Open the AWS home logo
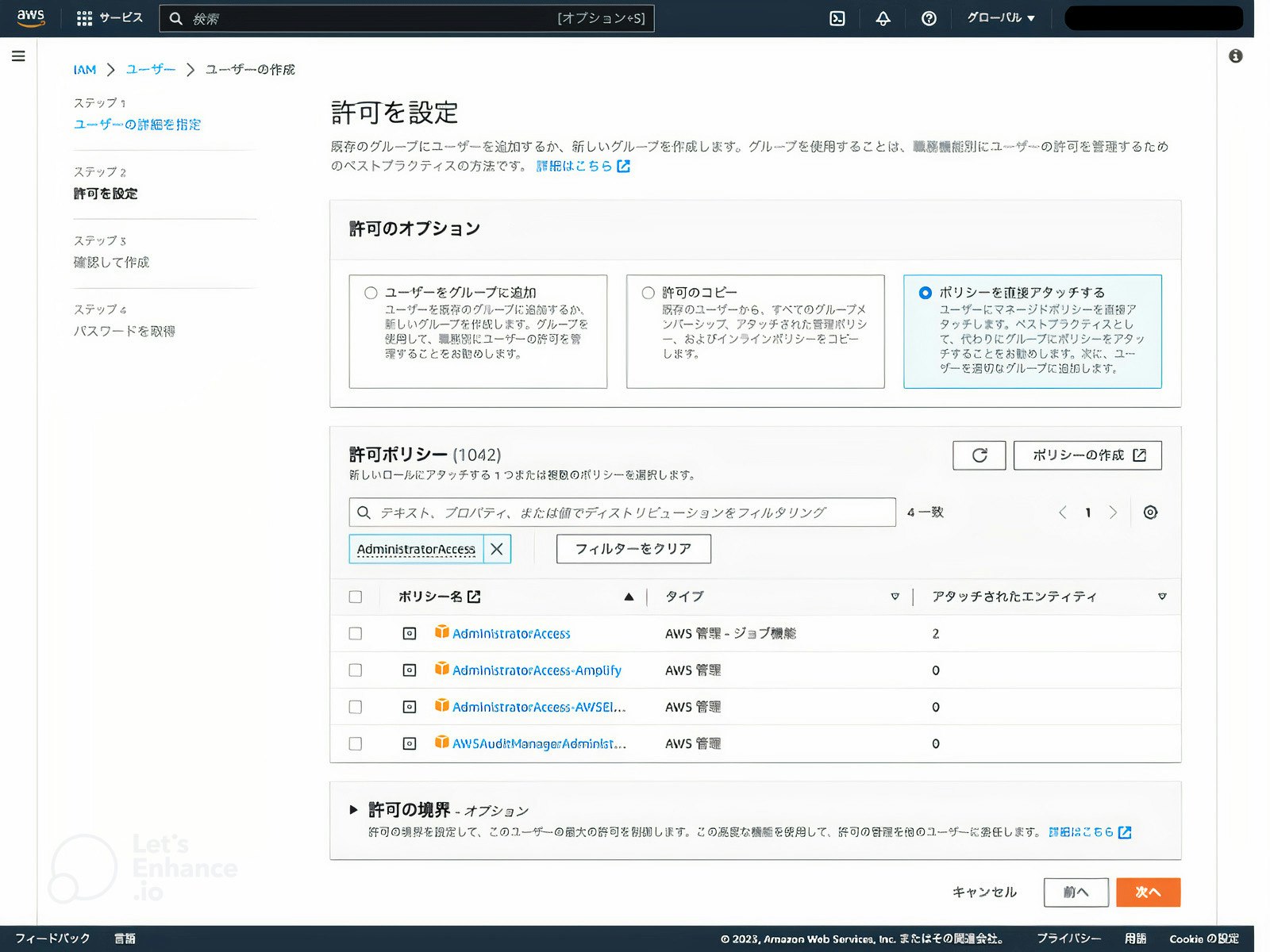The image size is (1270, 952). pos(31,18)
